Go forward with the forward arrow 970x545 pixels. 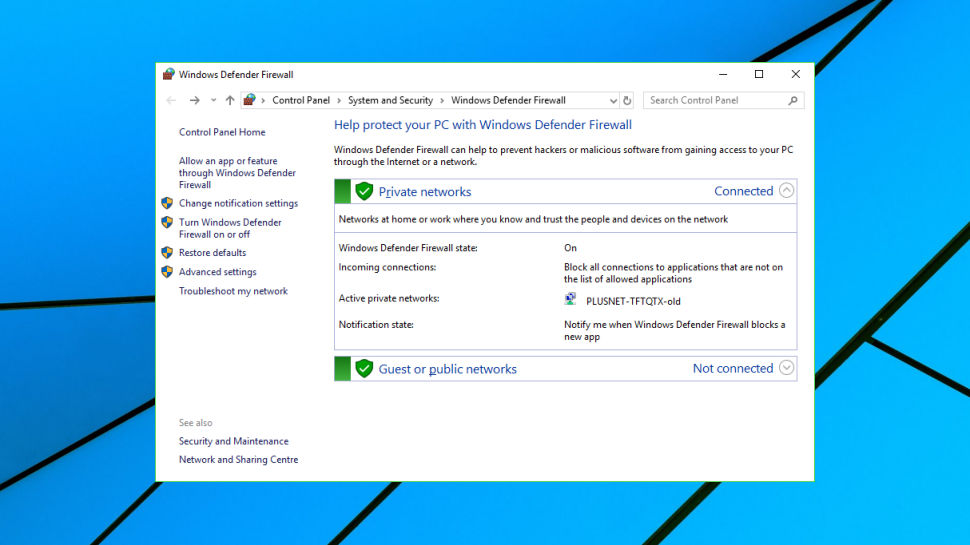pos(194,100)
